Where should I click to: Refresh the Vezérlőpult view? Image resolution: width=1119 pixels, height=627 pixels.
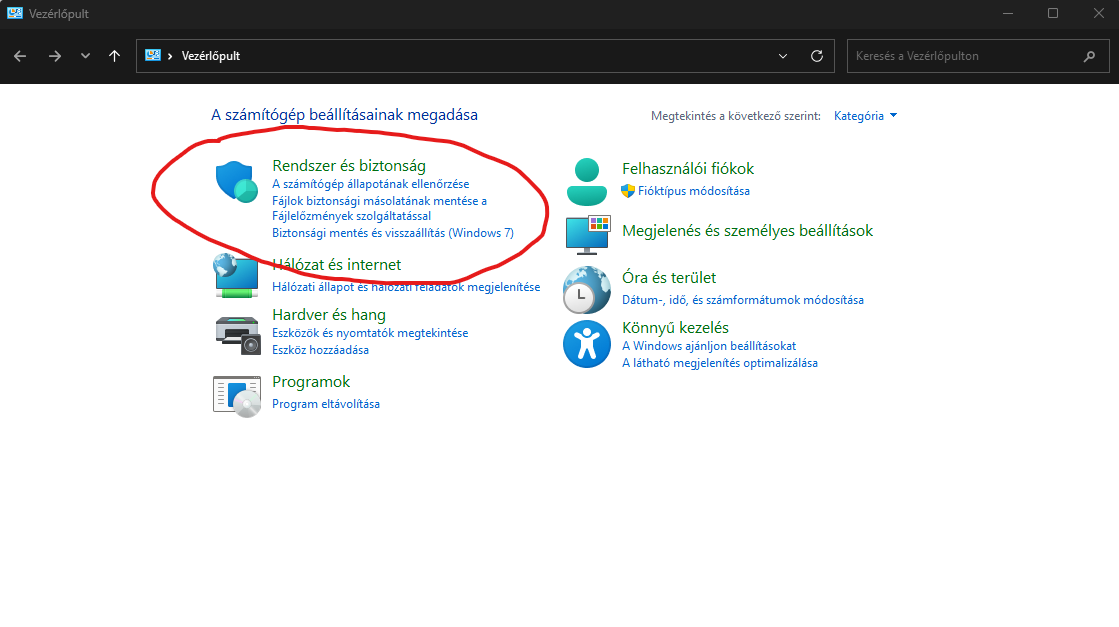[817, 56]
